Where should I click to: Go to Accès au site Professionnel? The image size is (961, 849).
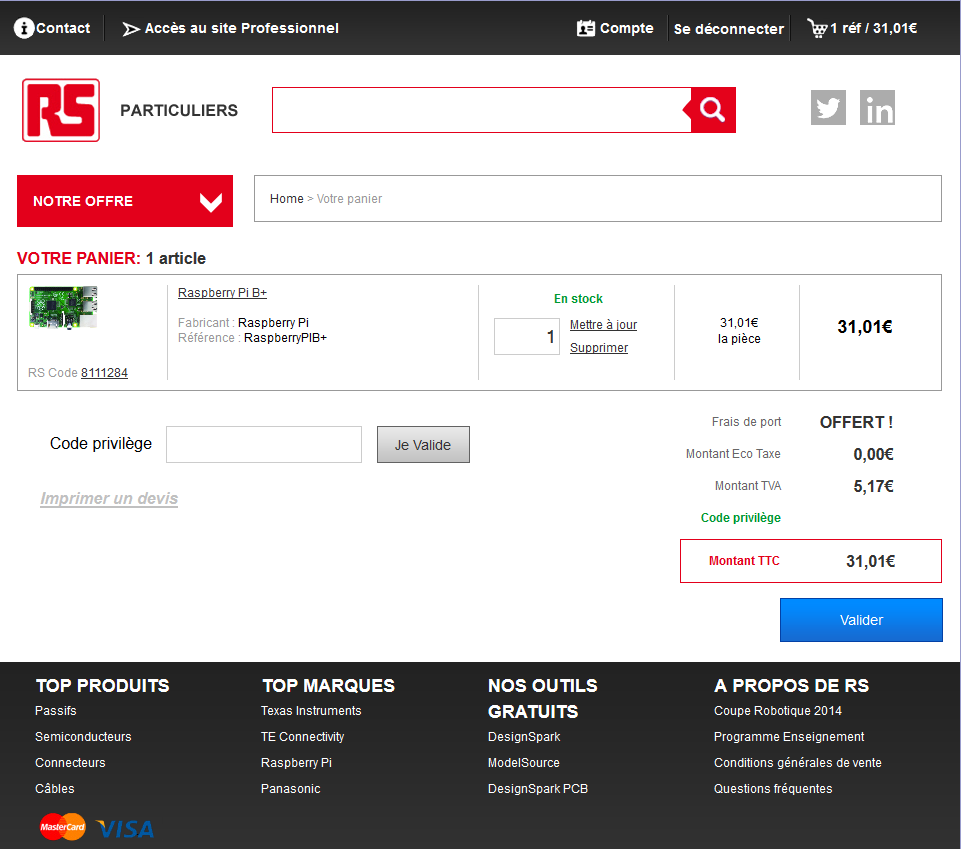click(241, 28)
